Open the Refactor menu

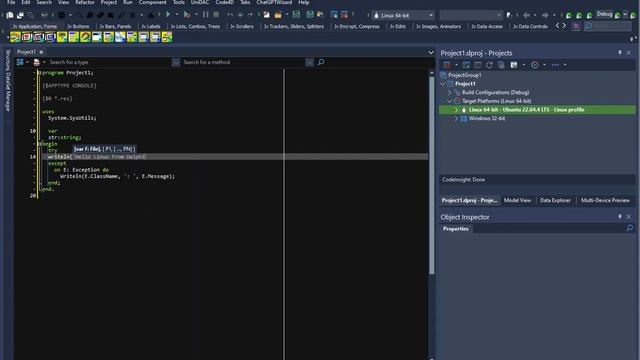(84, 2)
